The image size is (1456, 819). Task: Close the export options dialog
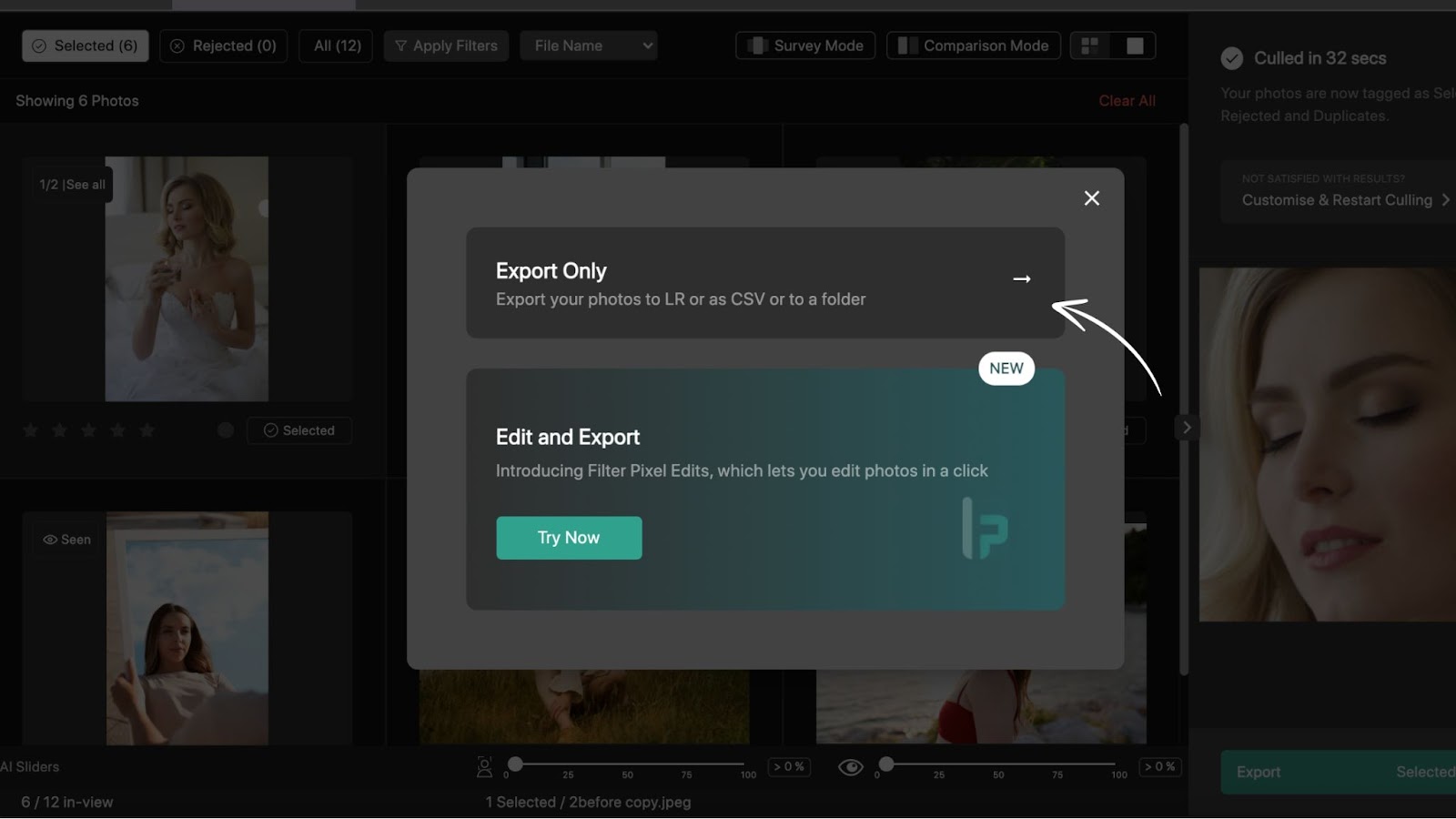(x=1092, y=198)
